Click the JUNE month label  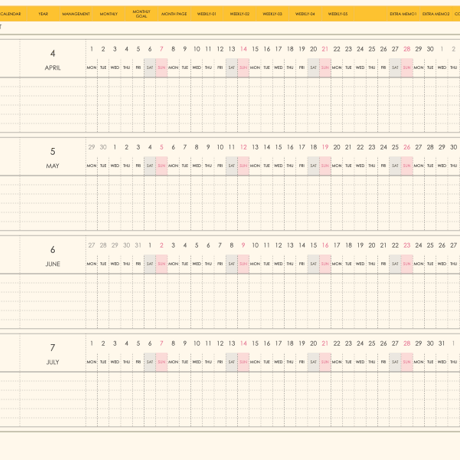[x=53, y=264]
